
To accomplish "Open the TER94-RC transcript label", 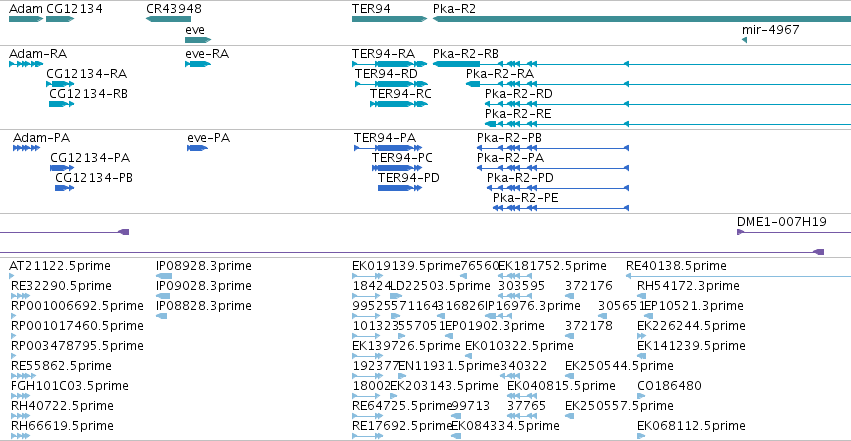I will 401,94.
